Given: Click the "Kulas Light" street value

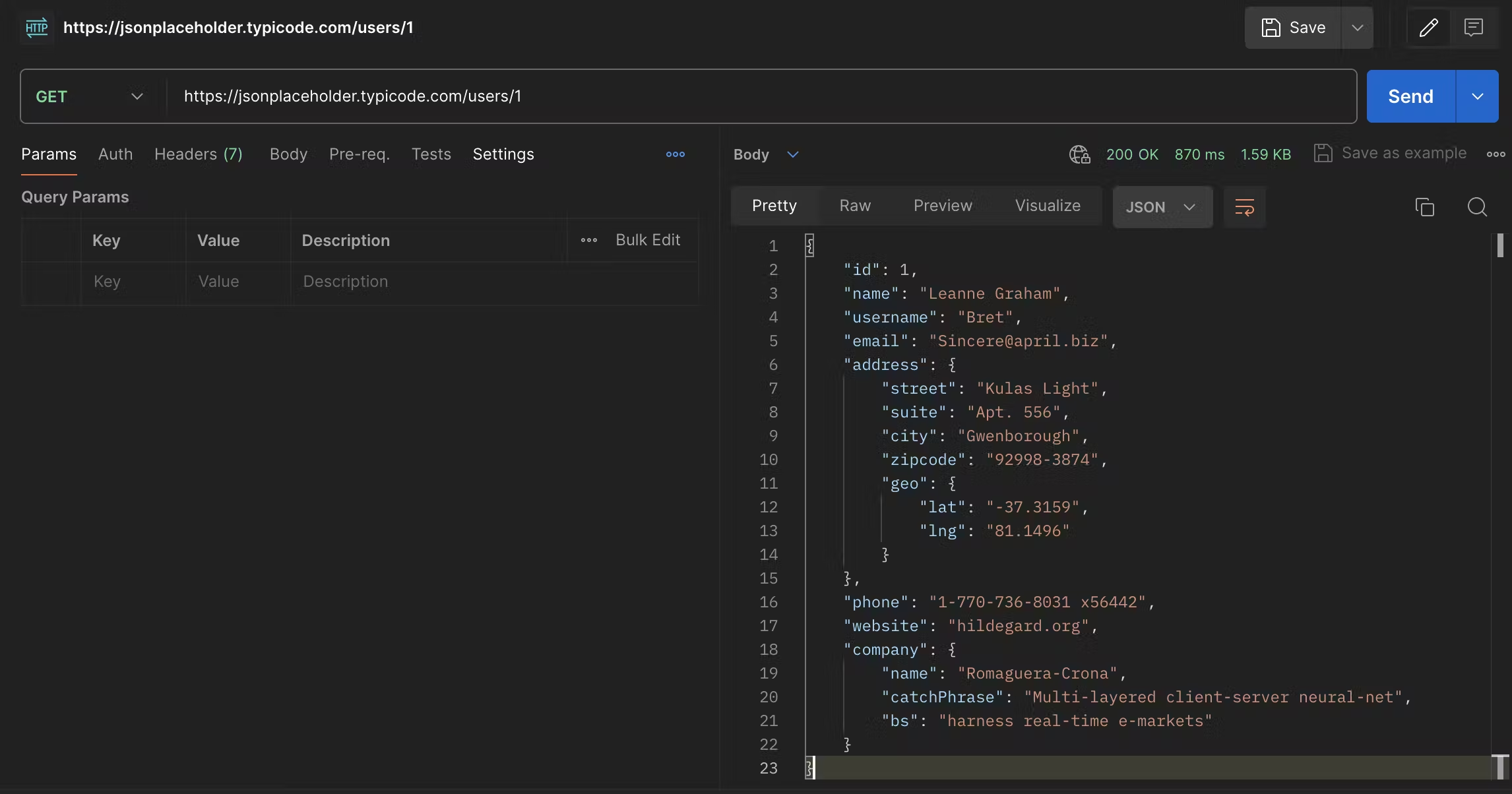Looking at the screenshot, I should coord(1037,388).
